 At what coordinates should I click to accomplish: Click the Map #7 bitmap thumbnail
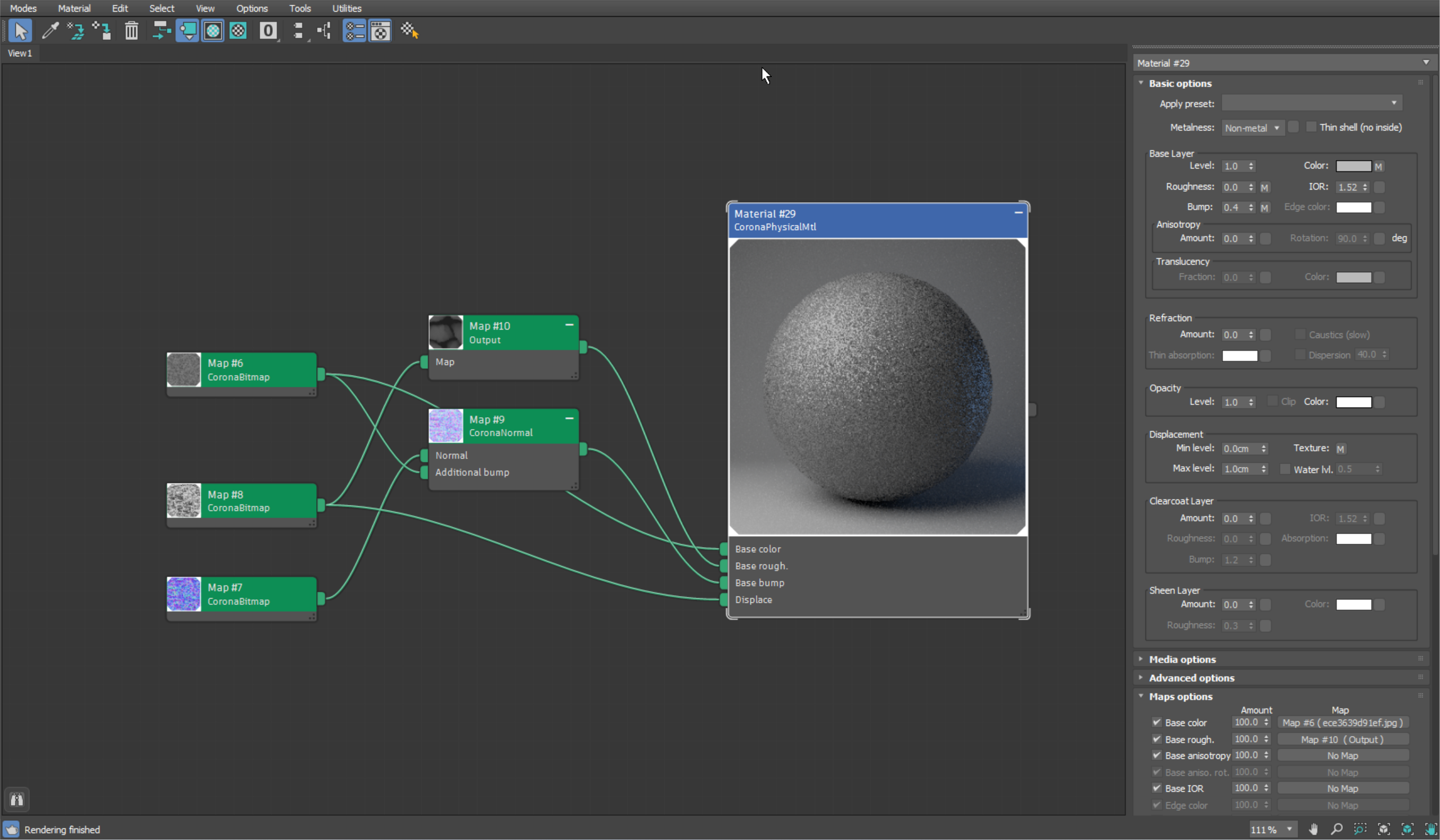point(183,593)
